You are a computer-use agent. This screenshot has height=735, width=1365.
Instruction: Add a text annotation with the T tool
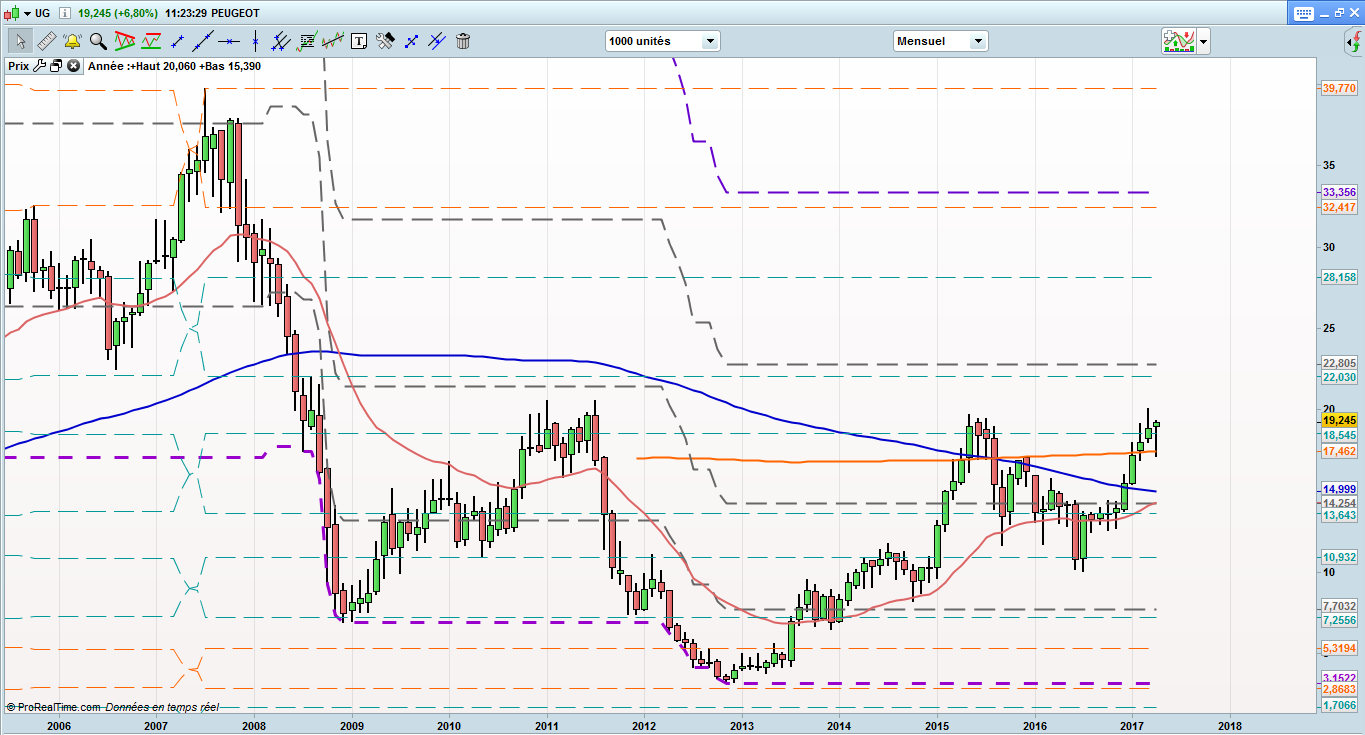(x=359, y=41)
